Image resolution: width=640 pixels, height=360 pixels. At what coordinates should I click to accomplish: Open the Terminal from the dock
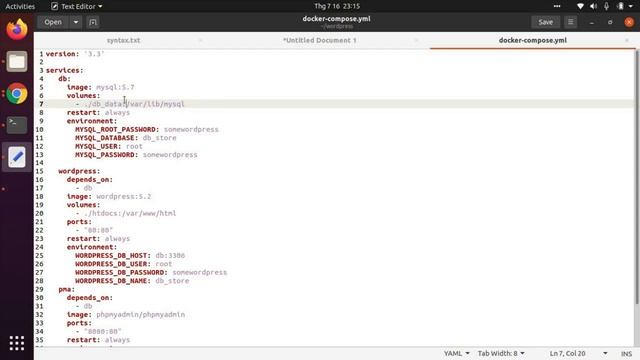(17, 125)
